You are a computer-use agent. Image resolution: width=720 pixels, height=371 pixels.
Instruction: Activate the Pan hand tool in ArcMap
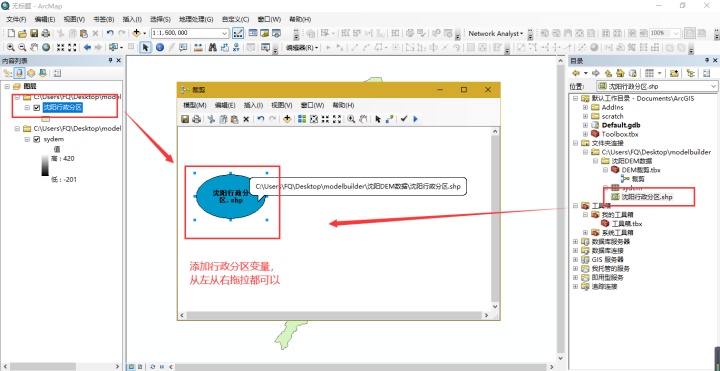pyautogui.click(x=34, y=47)
